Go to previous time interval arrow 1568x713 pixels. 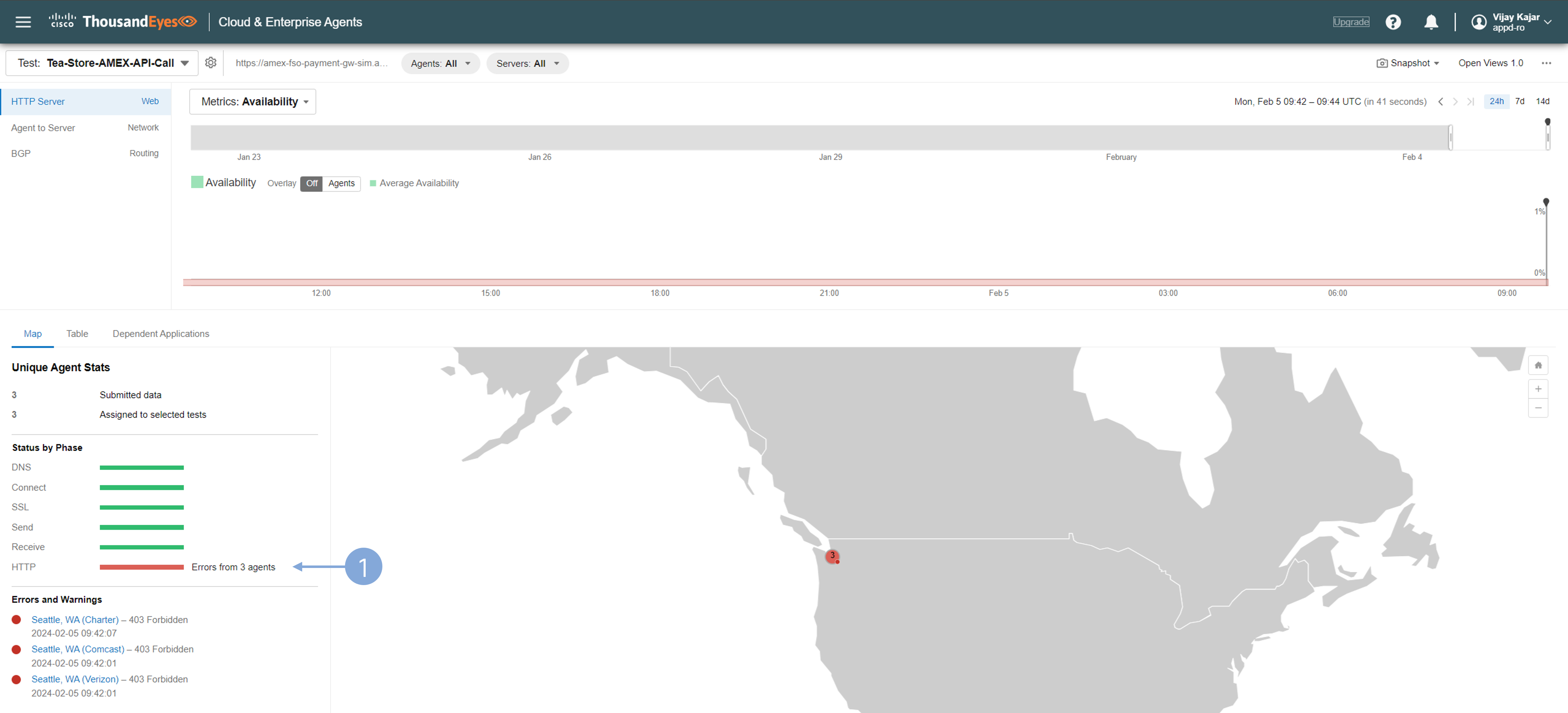(x=1440, y=102)
